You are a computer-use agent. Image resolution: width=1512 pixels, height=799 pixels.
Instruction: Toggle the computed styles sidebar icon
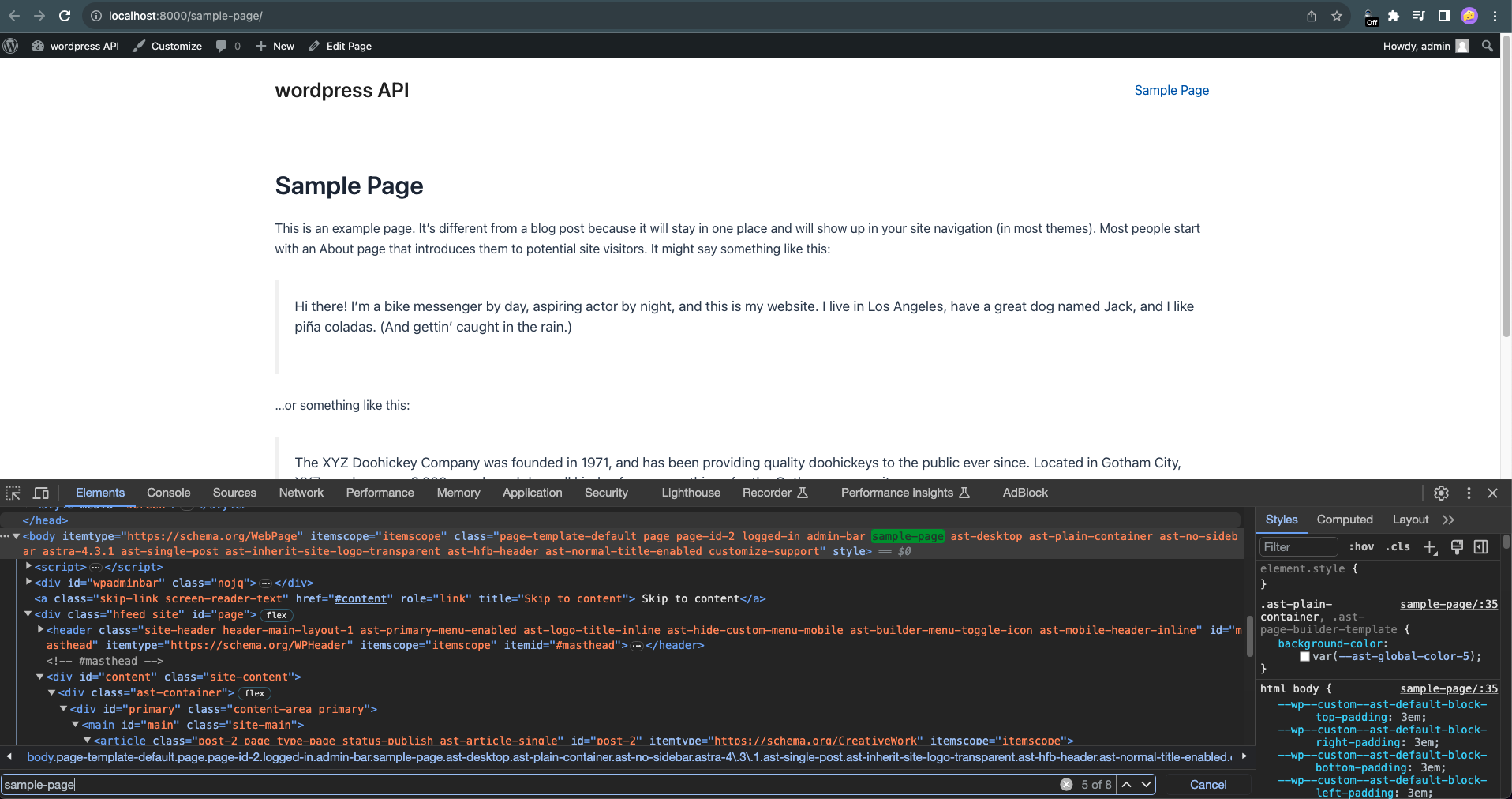1481,546
